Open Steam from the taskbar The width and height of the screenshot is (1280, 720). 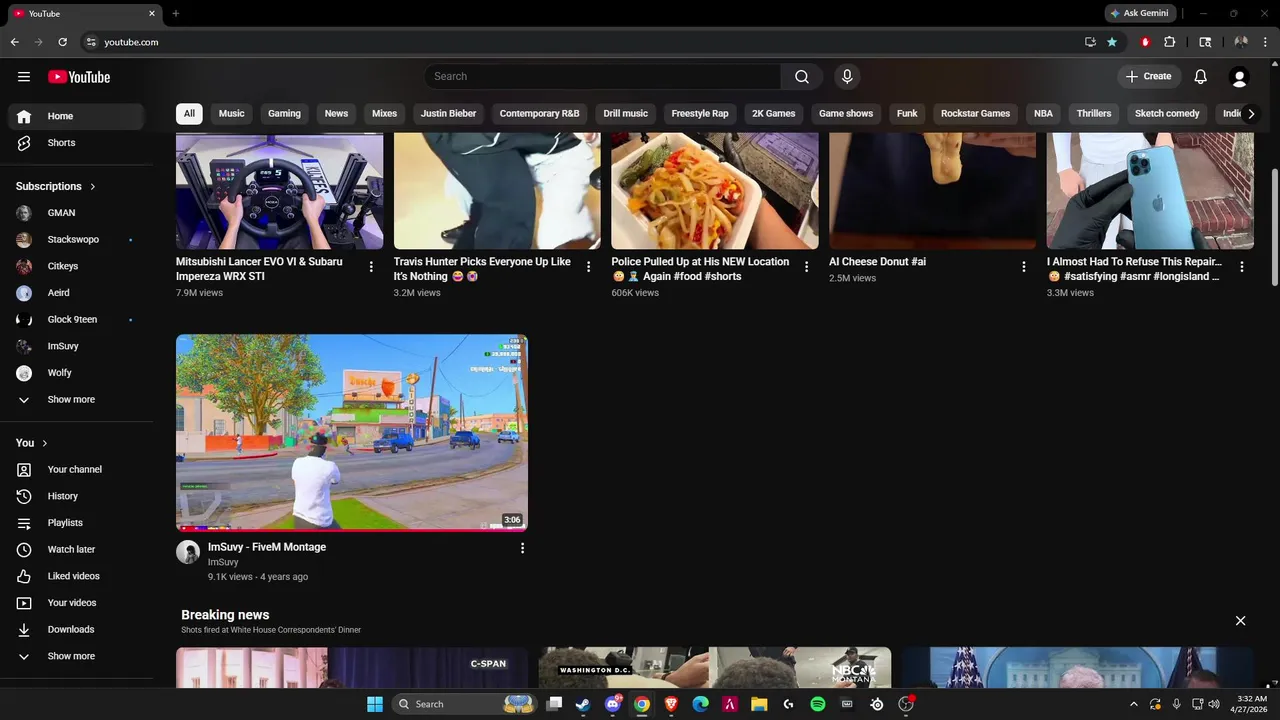click(x=583, y=704)
